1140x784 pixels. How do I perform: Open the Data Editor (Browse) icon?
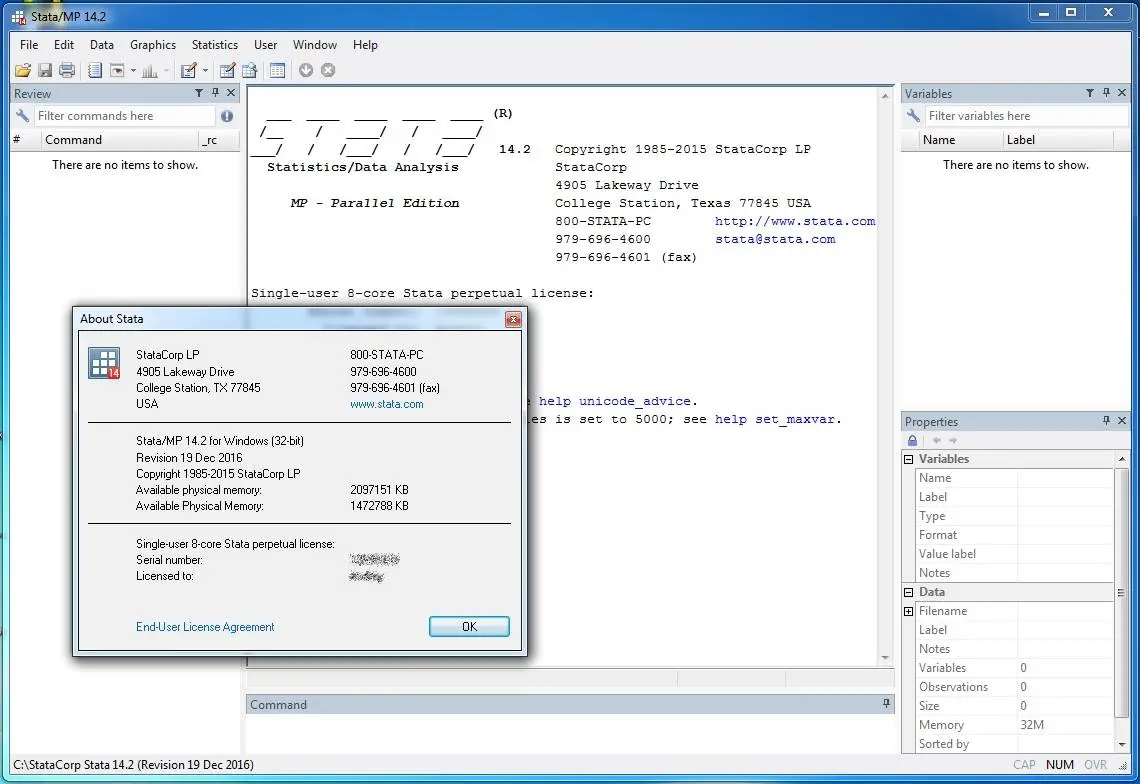pyautogui.click(x=249, y=70)
